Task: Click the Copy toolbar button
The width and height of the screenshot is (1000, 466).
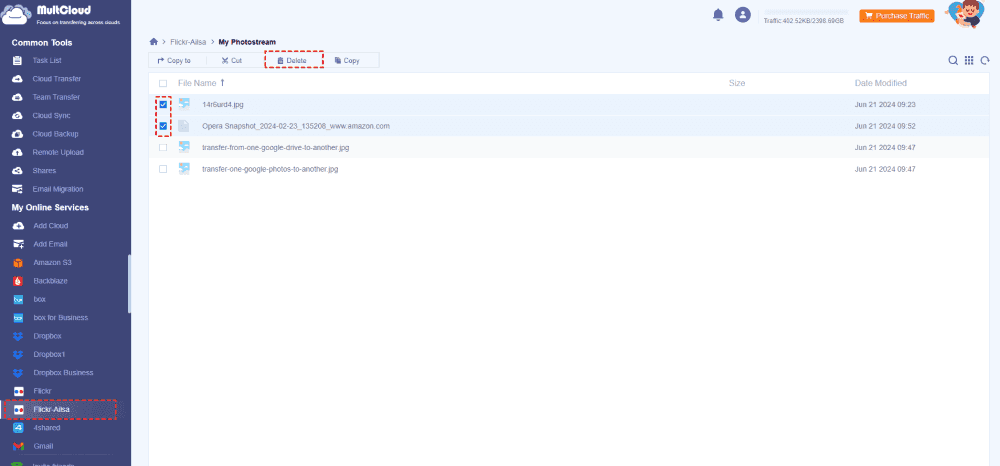Action: (348, 61)
